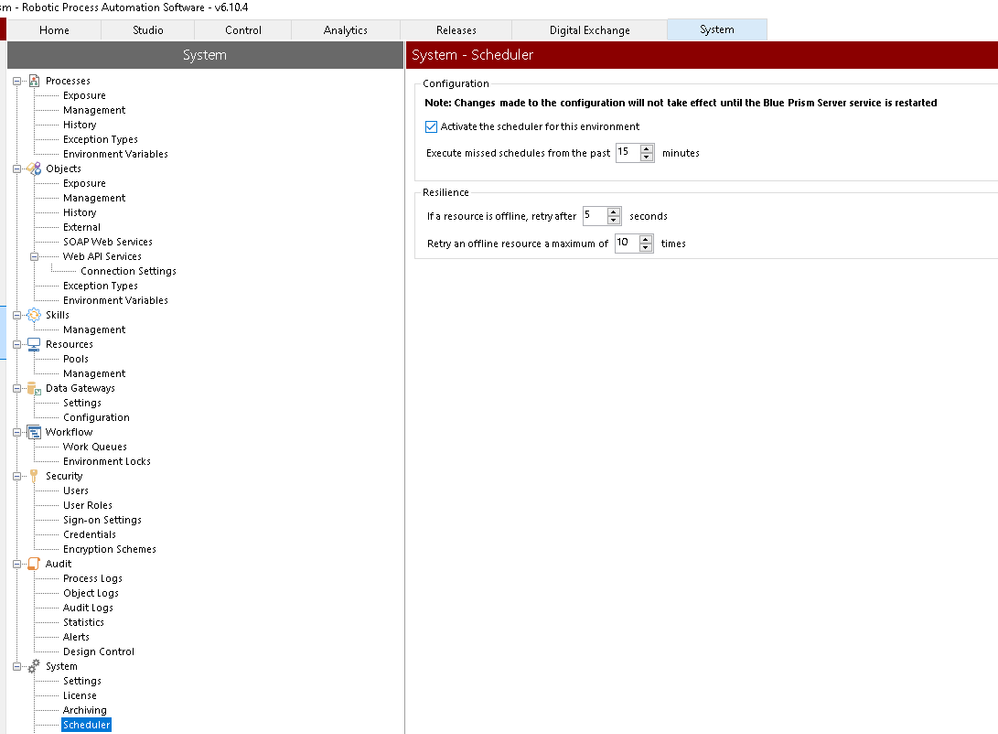Select Connection Settings tree item
The image size is (998, 734).
128,271
